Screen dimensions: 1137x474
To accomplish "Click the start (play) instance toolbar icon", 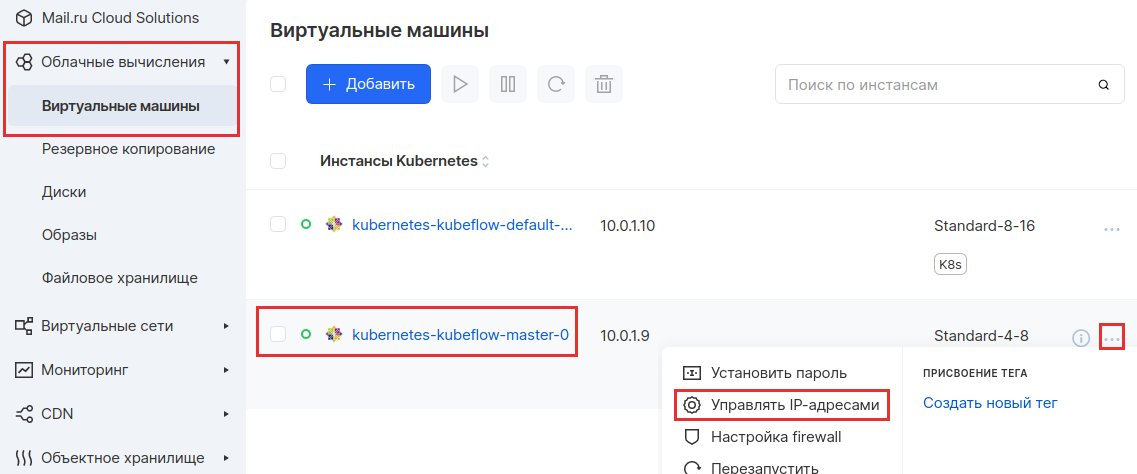I will pos(460,84).
